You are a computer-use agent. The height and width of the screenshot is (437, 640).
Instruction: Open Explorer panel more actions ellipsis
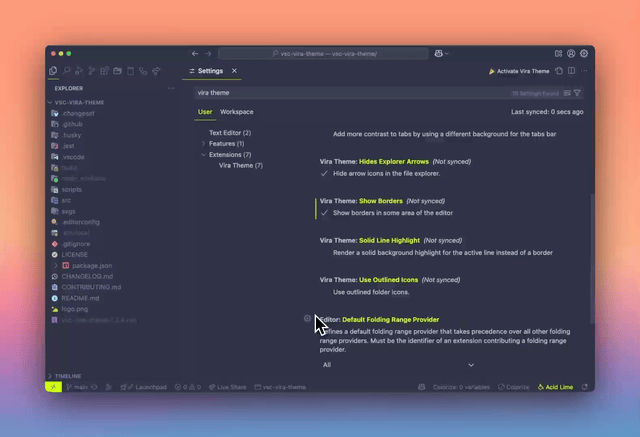(171, 88)
